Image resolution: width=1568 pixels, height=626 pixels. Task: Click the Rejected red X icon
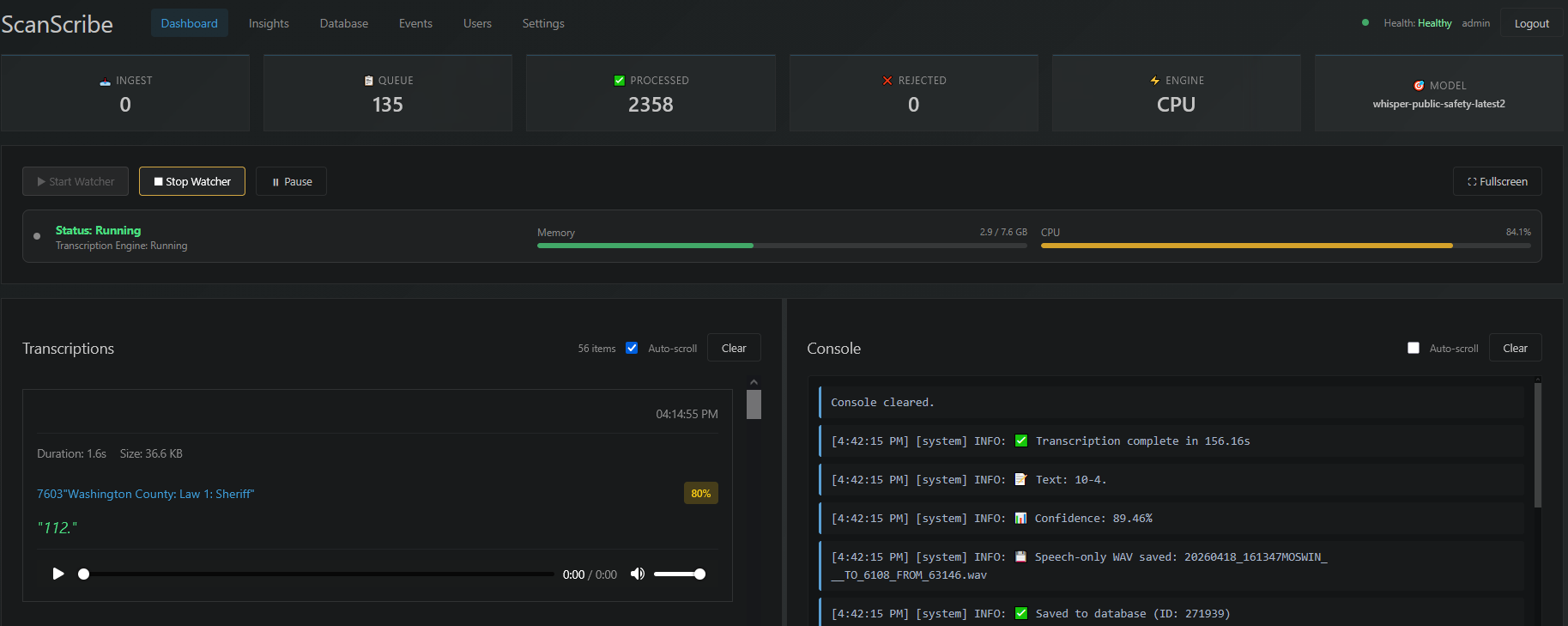coord(887,81)
